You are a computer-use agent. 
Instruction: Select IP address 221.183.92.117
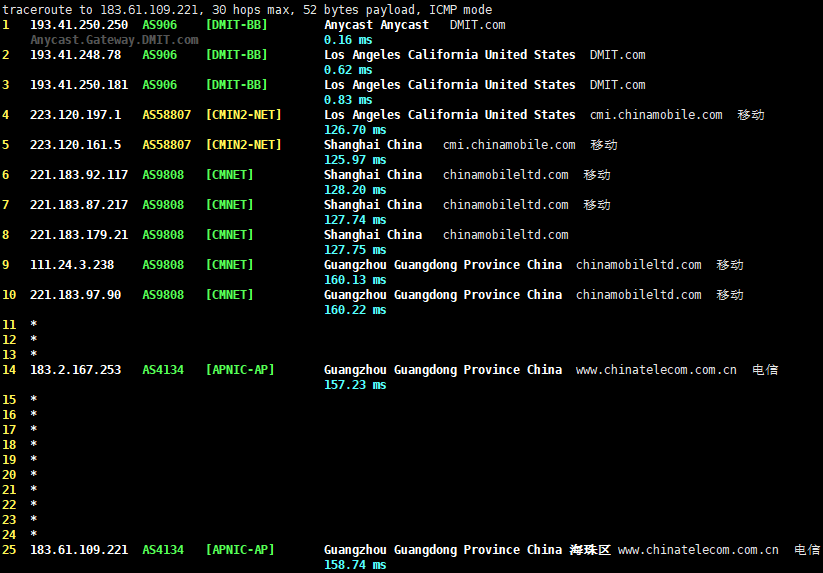tap(79, 175)
